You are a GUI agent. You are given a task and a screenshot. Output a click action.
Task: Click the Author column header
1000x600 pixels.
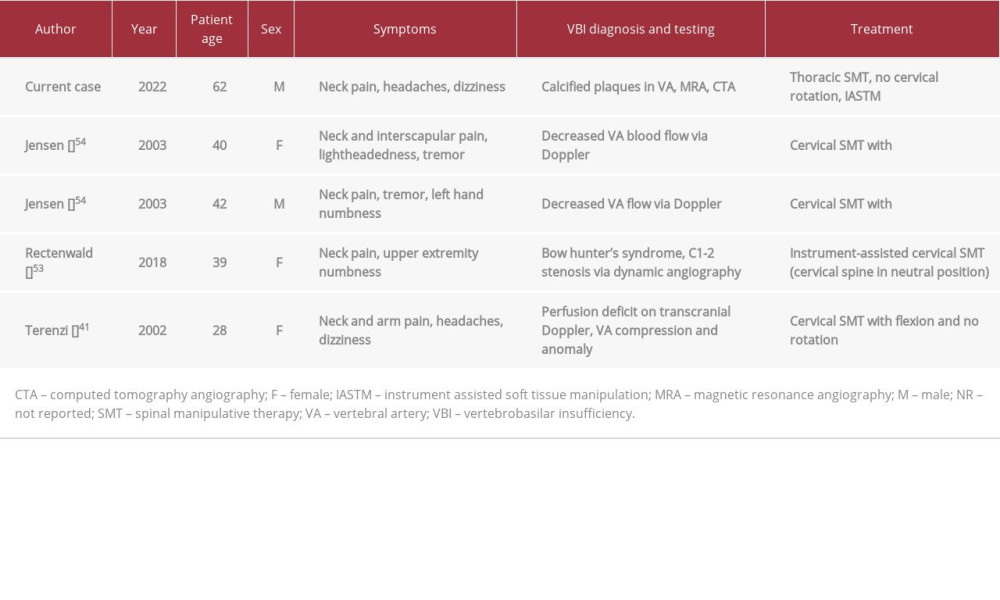tap(55, 29)
